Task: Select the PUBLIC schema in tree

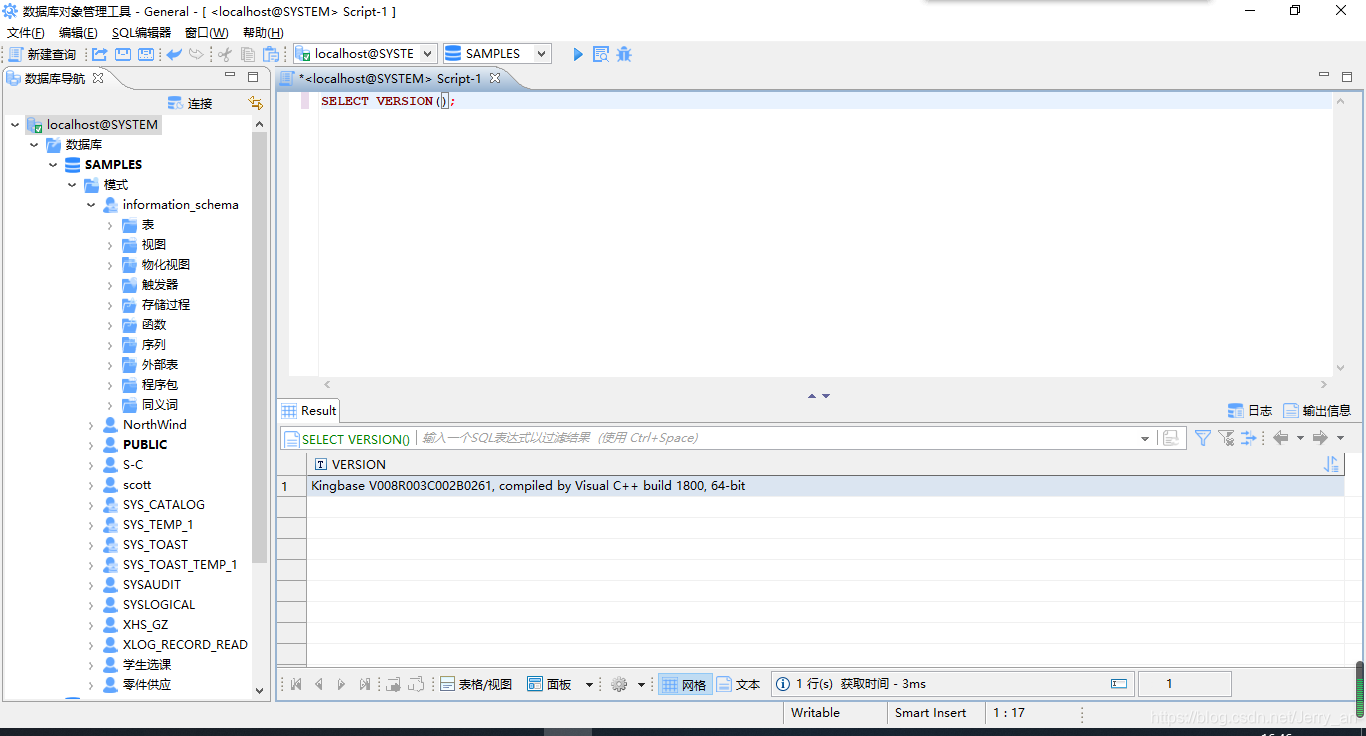Action: pos(145,445)
